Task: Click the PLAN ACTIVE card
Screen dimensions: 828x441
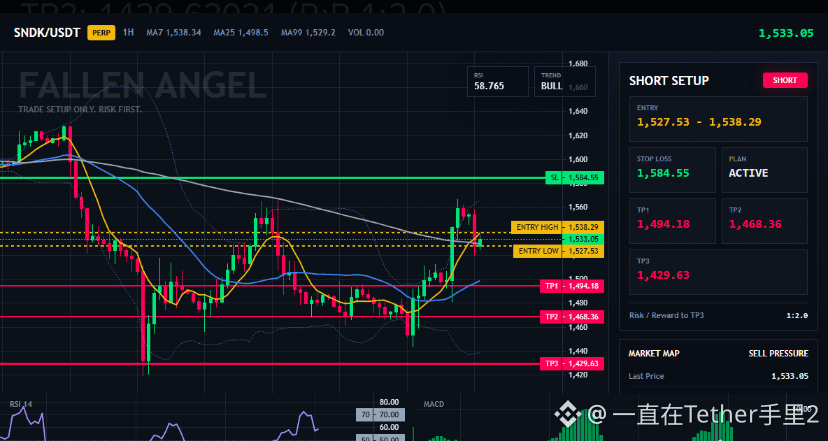Action: [x=764, y=170]
